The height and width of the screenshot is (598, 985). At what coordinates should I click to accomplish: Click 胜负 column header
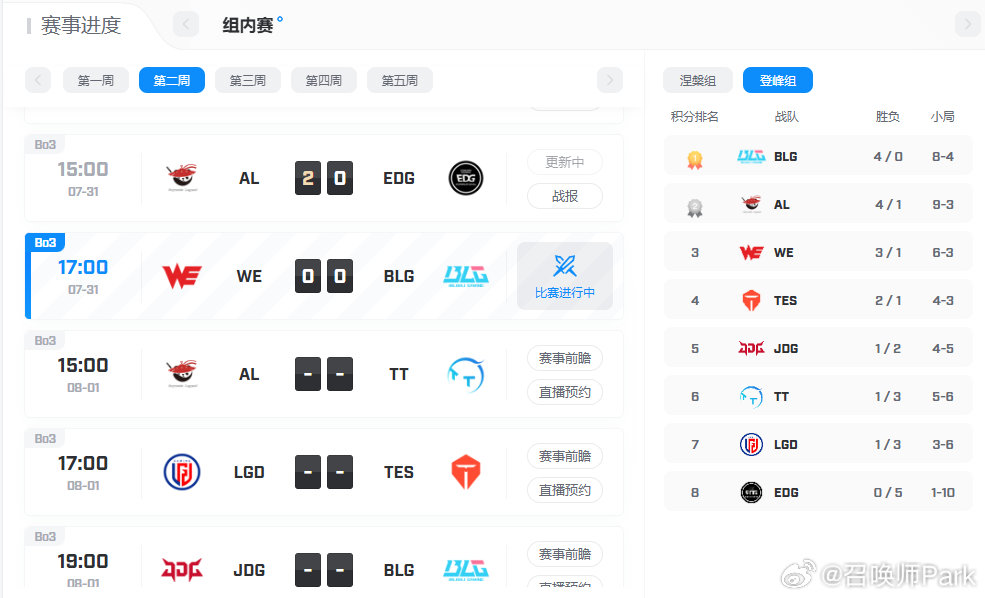(888, 116)
